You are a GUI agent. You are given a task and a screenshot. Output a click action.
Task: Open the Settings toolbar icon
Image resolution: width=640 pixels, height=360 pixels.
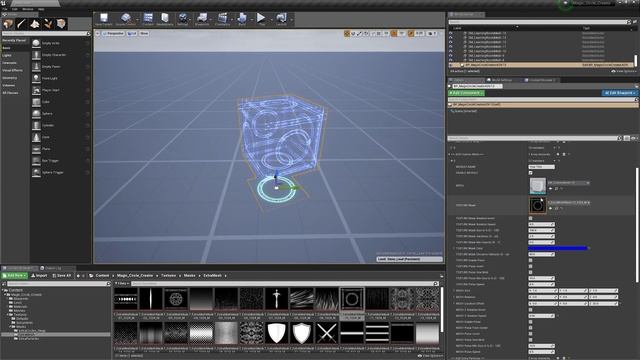pos(183,19)
